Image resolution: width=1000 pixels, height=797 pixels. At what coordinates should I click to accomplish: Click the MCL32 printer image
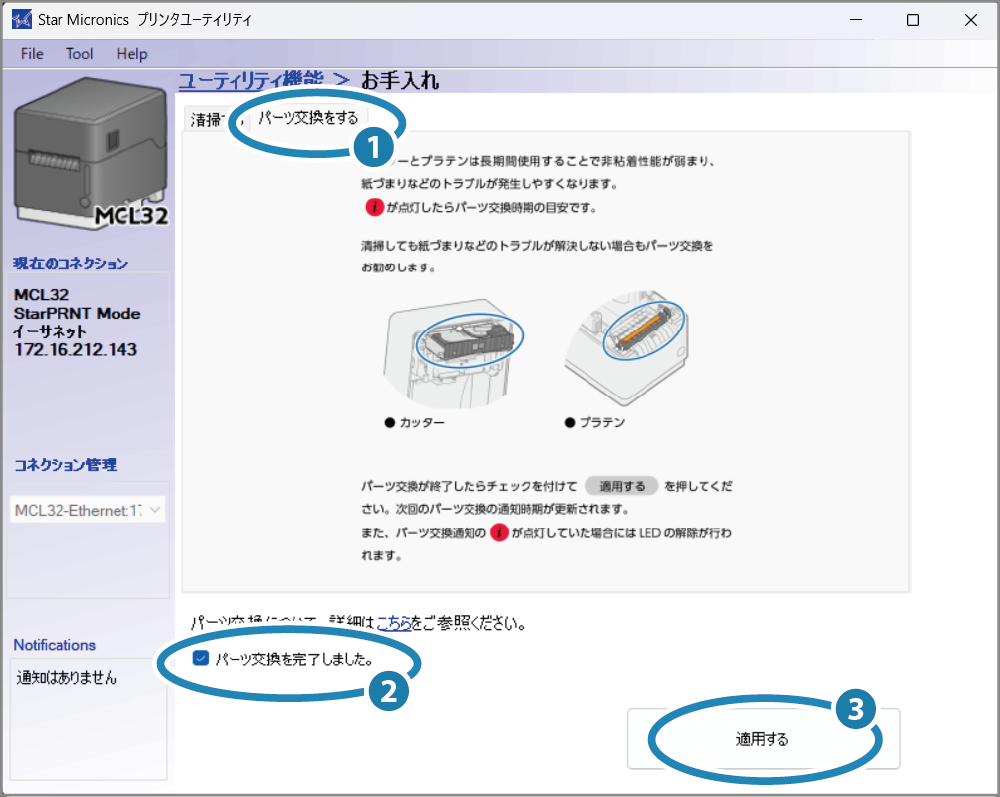tap(91, 153)
